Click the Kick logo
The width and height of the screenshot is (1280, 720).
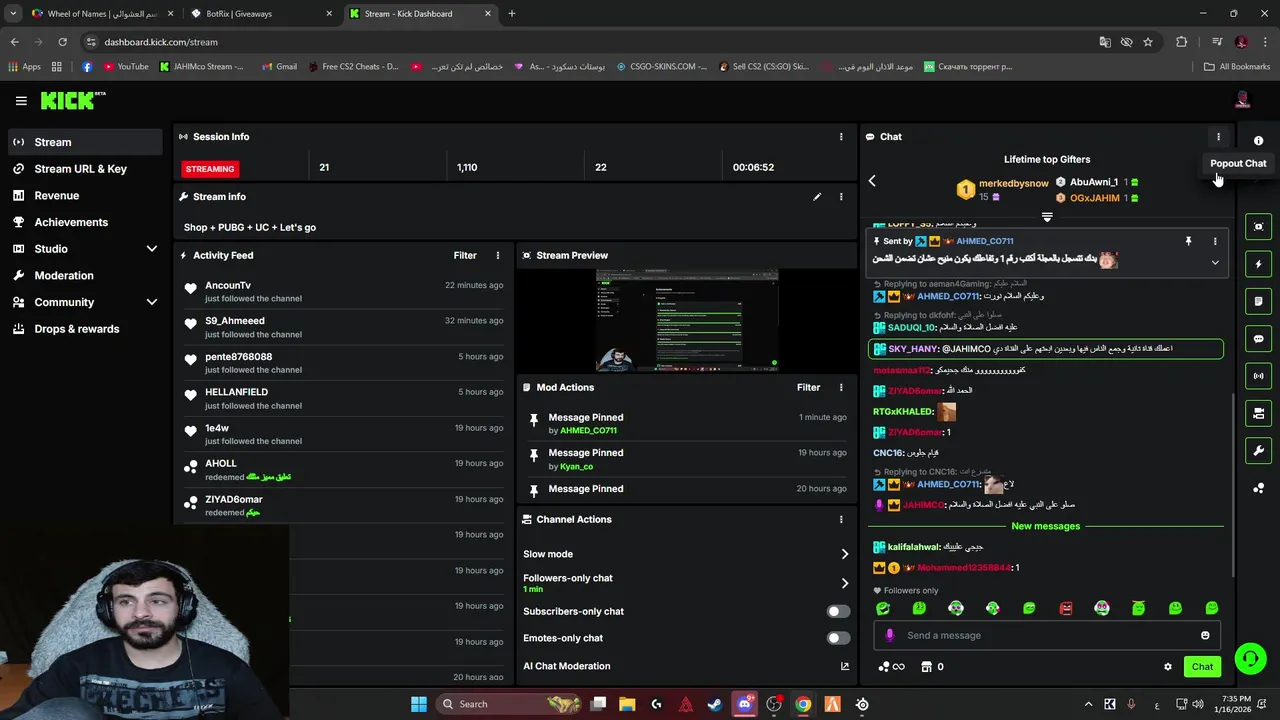tap(72, 100)
